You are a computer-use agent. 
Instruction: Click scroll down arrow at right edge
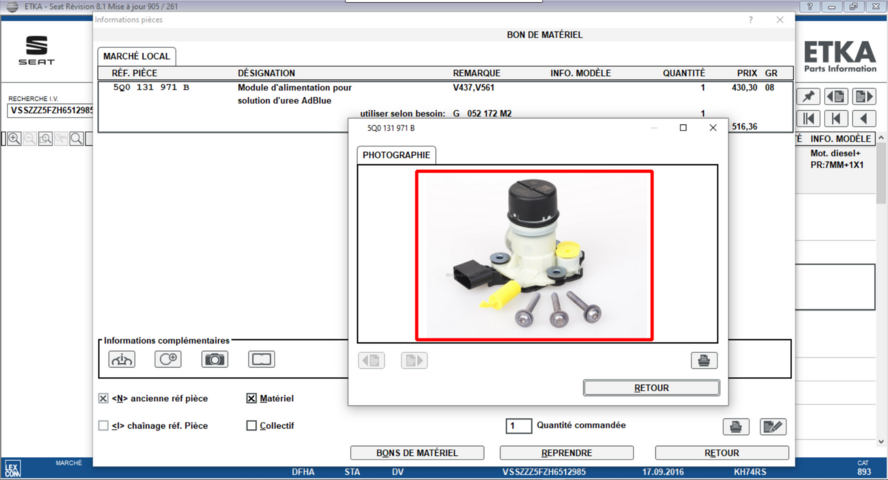pyautogui.click(x=881, y=442)
